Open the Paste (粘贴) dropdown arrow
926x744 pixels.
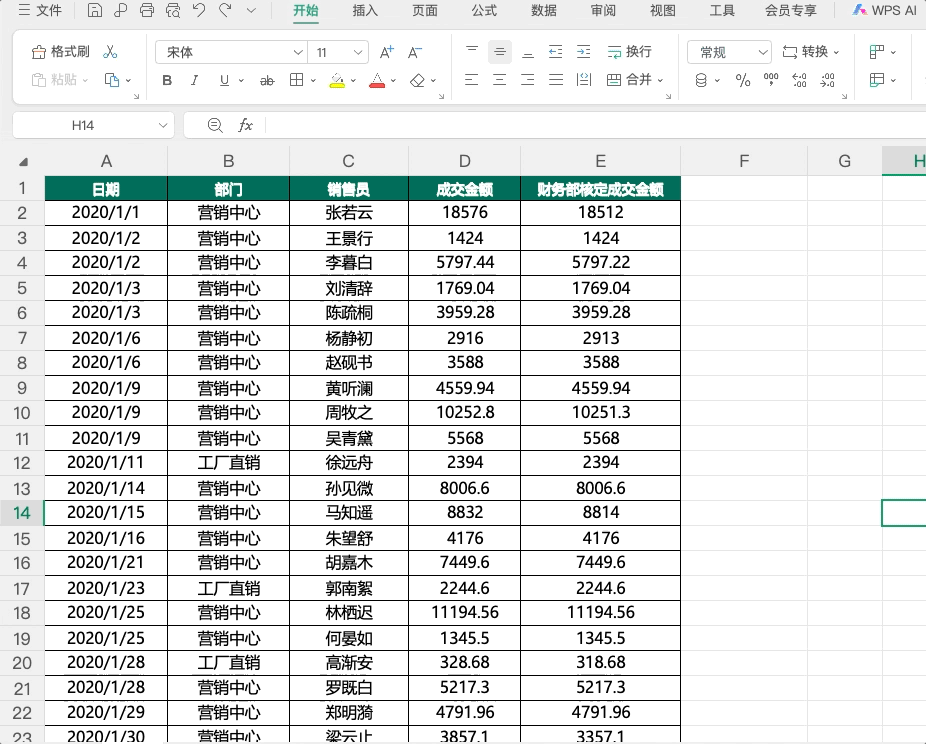[85, 80]
